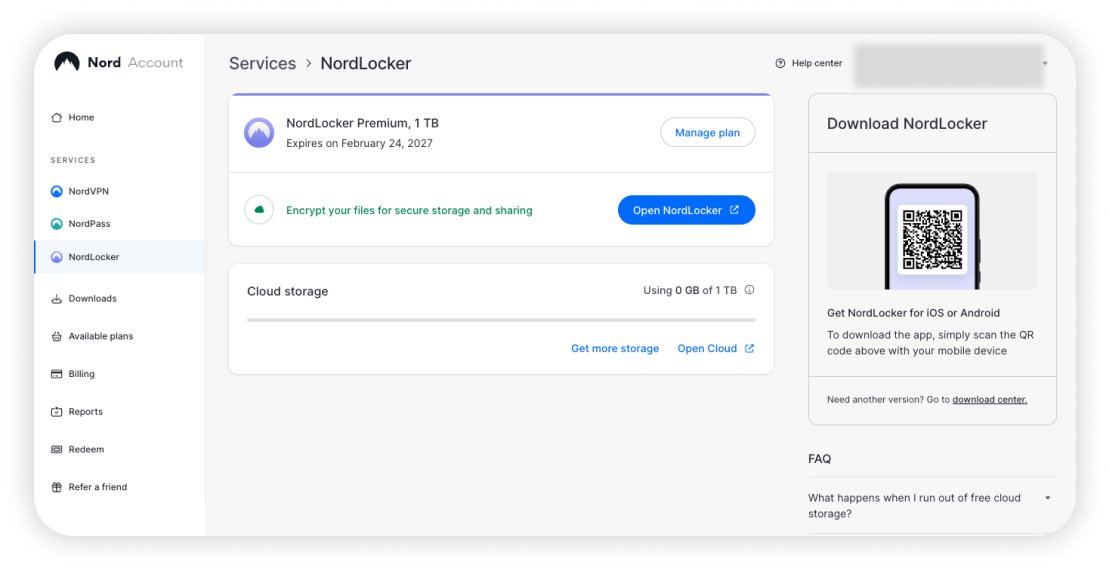This screenshot has width=1110, height=570.
Task: Click the Home house icon
Action: (x=57, y=118)
